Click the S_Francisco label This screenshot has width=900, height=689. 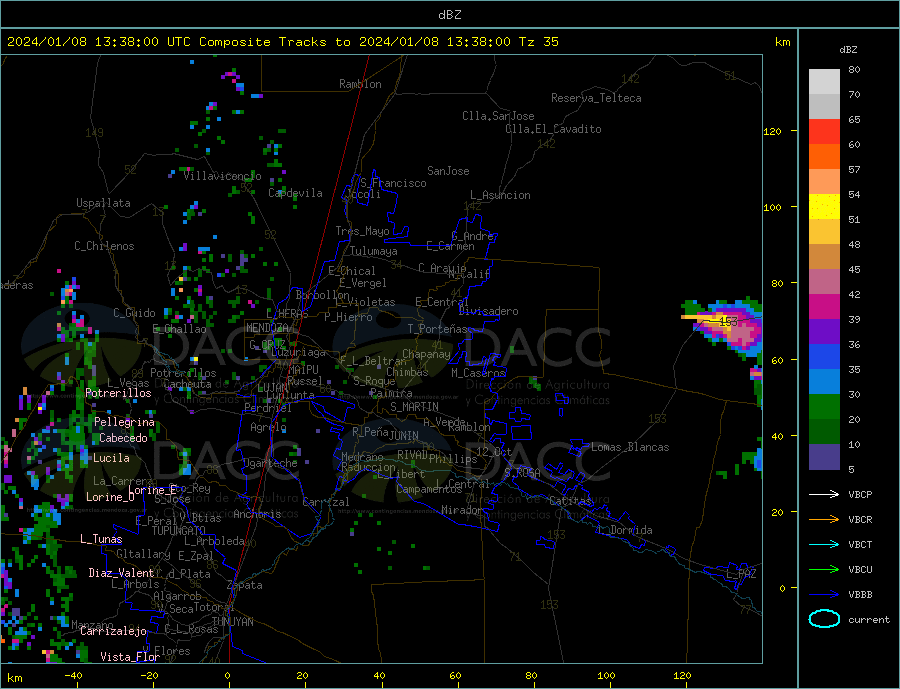[393, 183]
